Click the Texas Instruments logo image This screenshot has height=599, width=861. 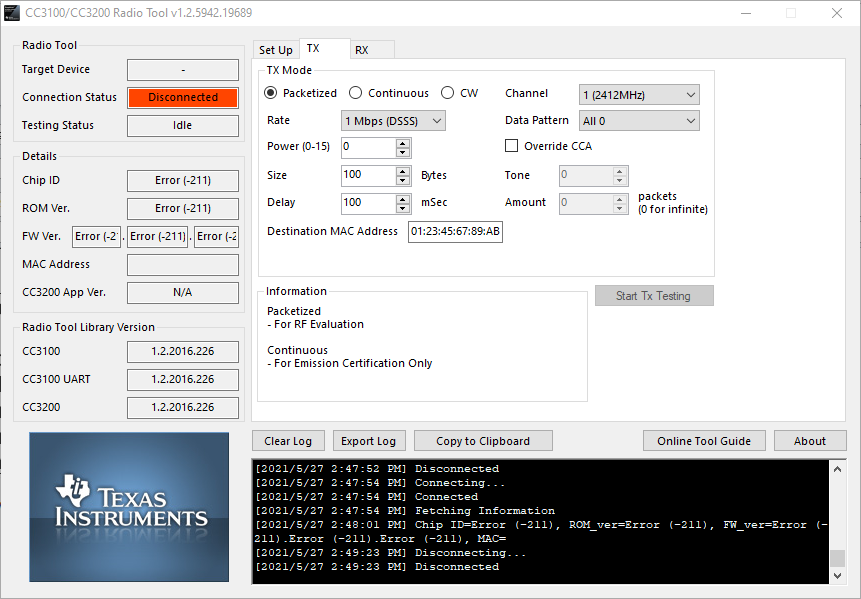tap(129, 507)
